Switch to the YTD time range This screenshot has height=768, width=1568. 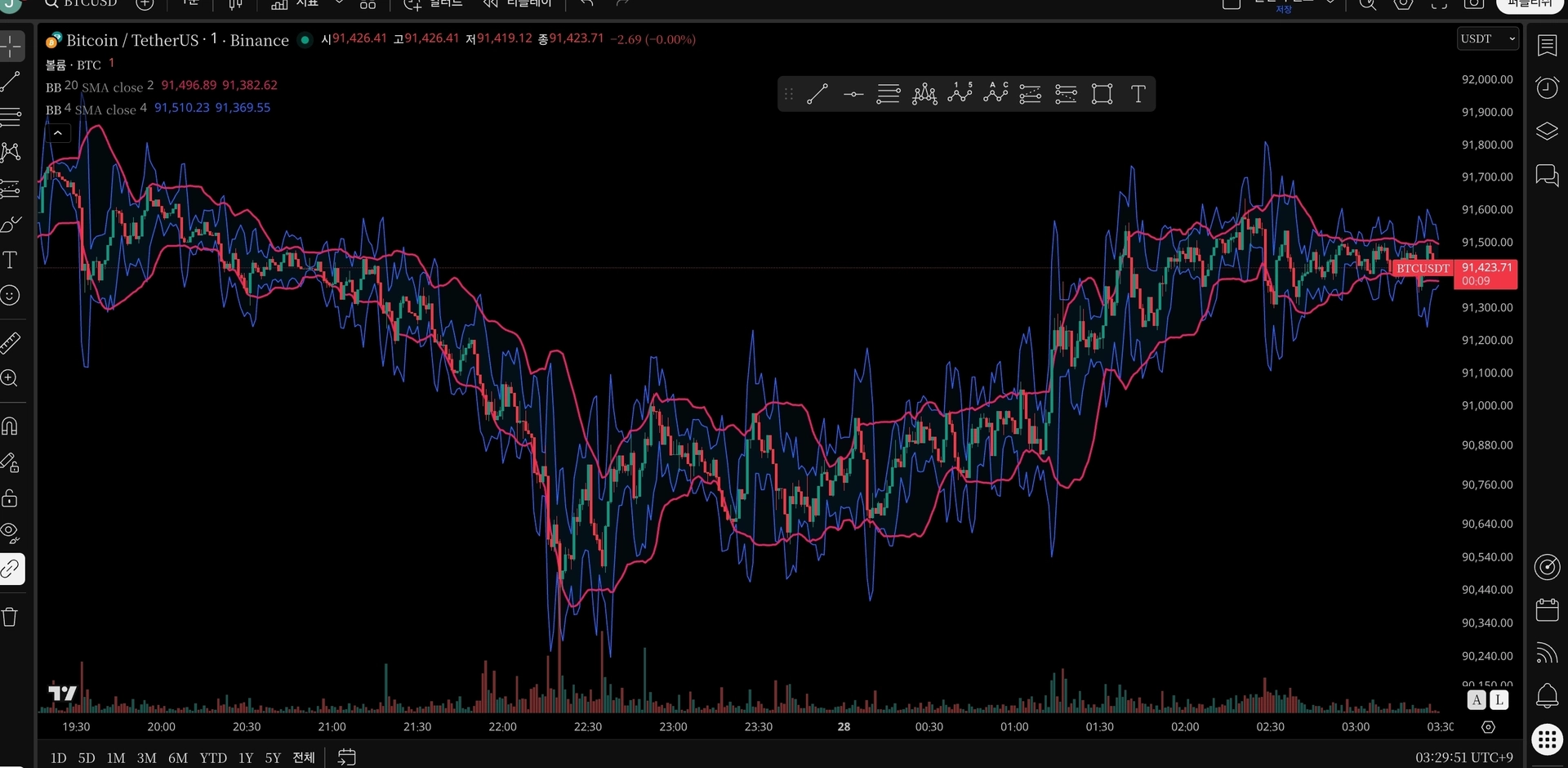213,758
